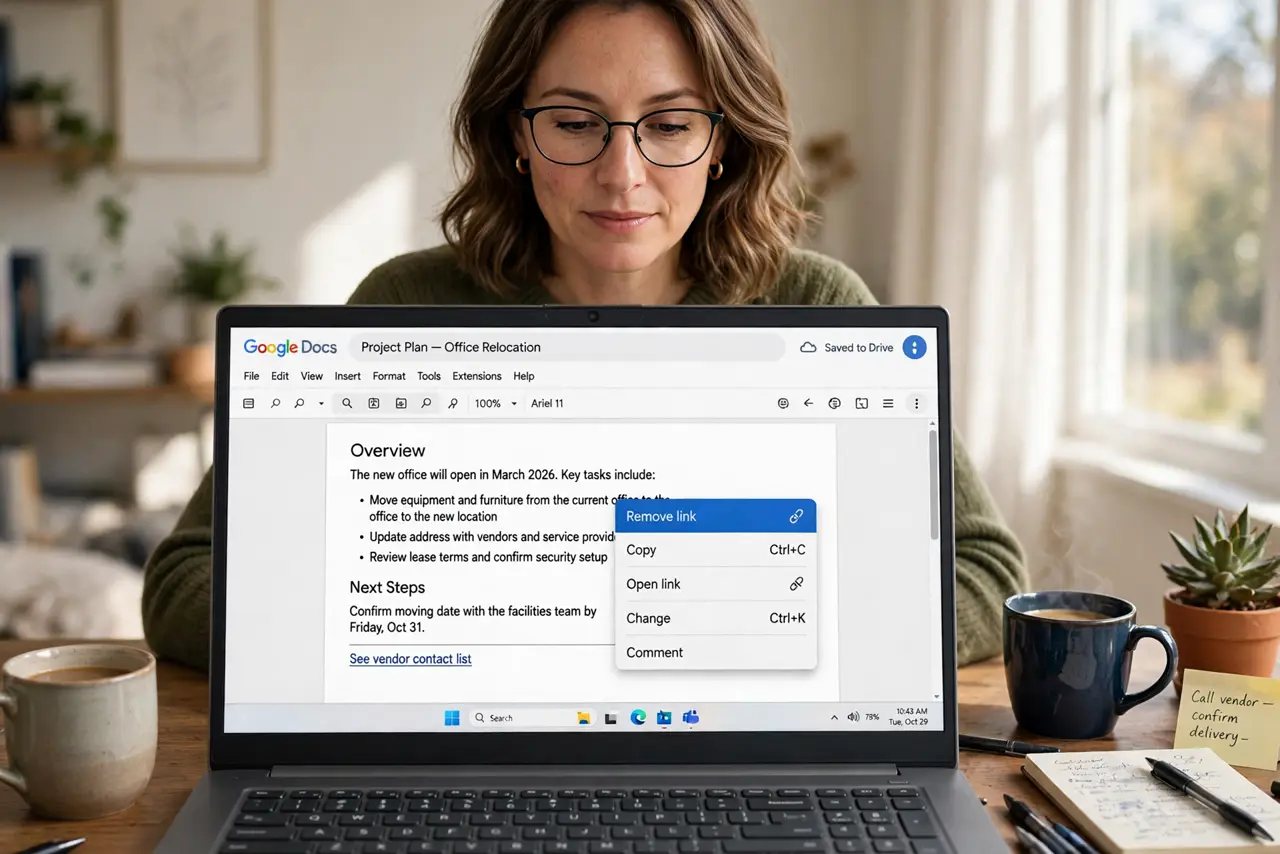Choose Change in the context menu

click(x=716, y=618)
